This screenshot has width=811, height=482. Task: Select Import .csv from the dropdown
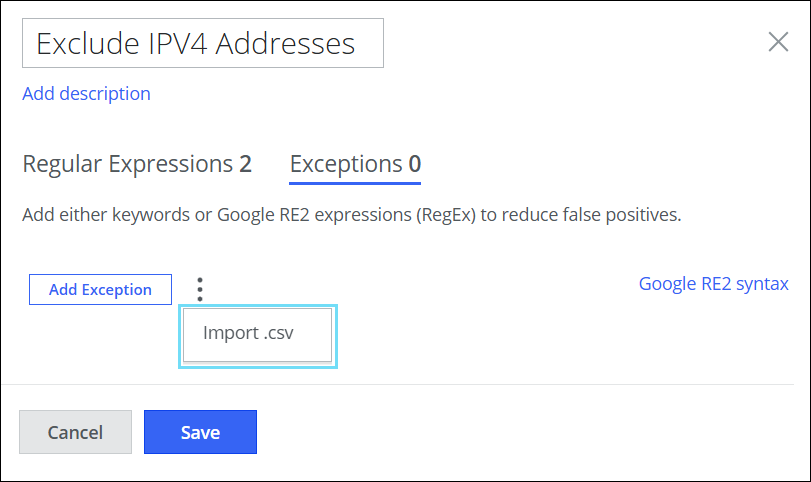point(257,333)
